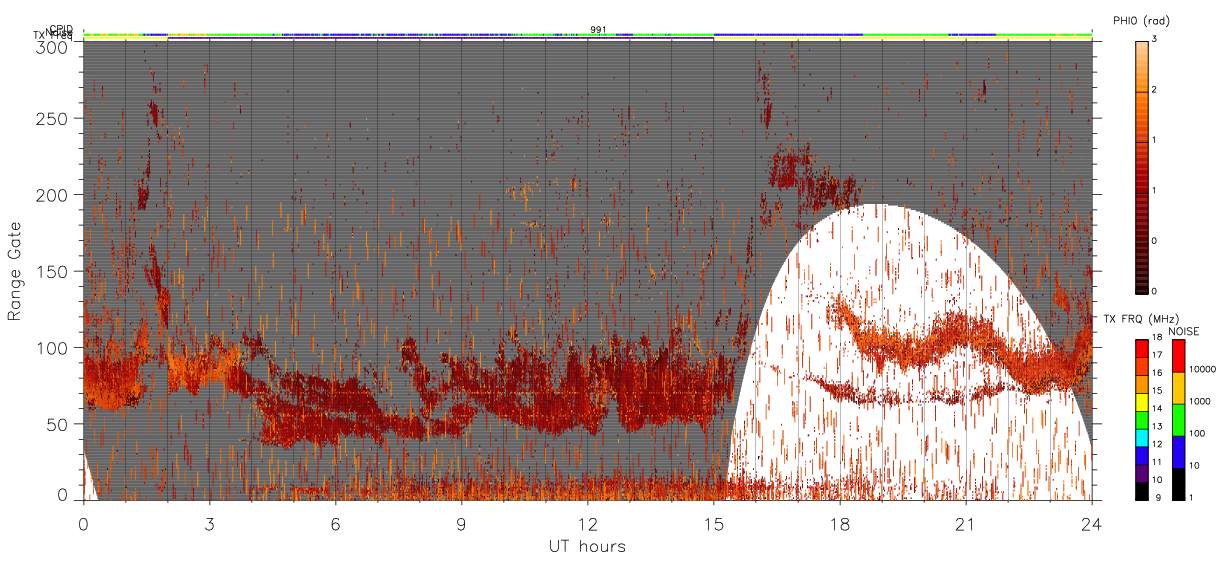Click the 24 tick label on UT axis
The image size is (1228, 567).
pos(1092,522)
